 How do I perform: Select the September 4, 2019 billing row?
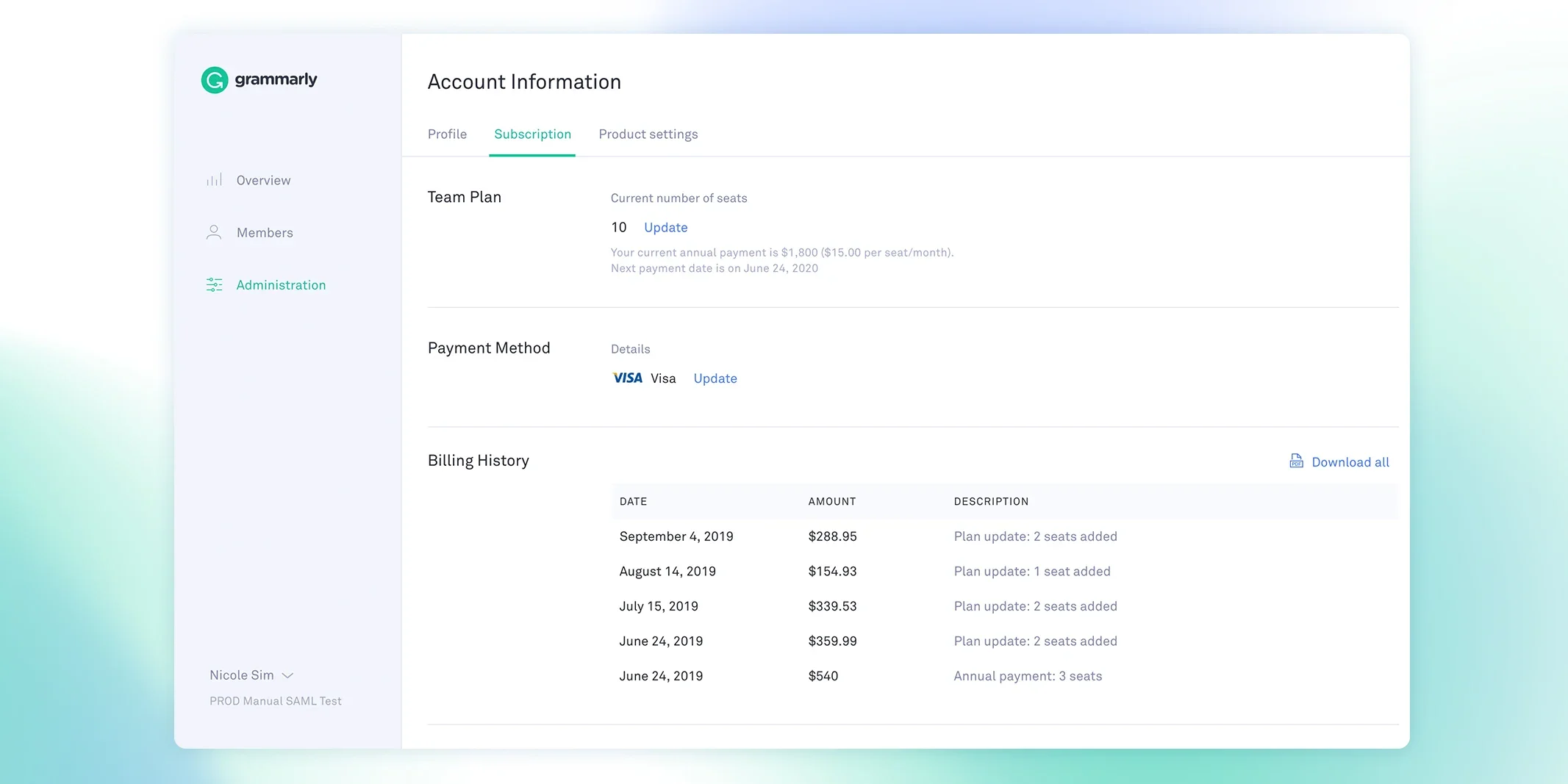tap(676, 536)
